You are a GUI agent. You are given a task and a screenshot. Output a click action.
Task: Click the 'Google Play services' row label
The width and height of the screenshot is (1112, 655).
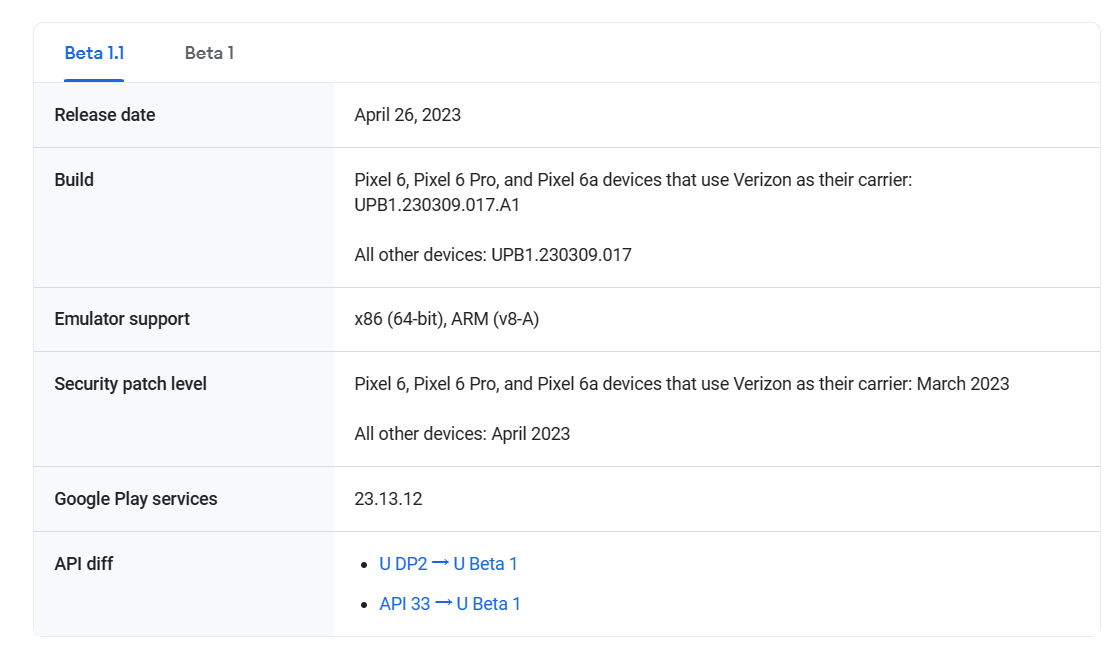tap(136, 499)
